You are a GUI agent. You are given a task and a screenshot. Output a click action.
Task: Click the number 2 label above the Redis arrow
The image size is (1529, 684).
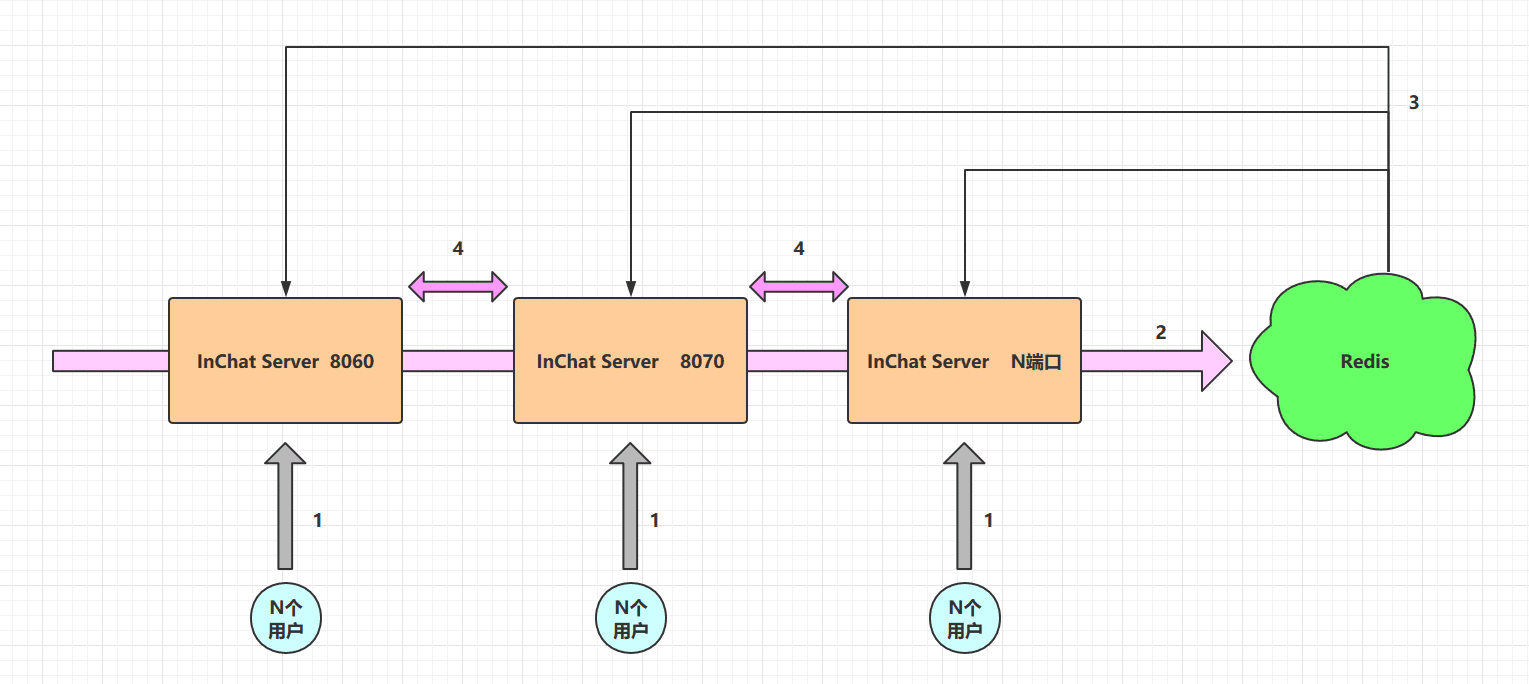click(x=1161, y=333)
